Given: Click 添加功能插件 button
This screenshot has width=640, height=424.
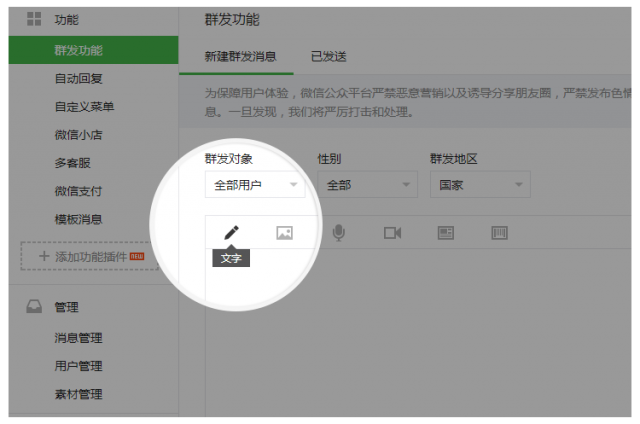Looking at the screenshot, I should pyautogui.click(x=89, y=257).
